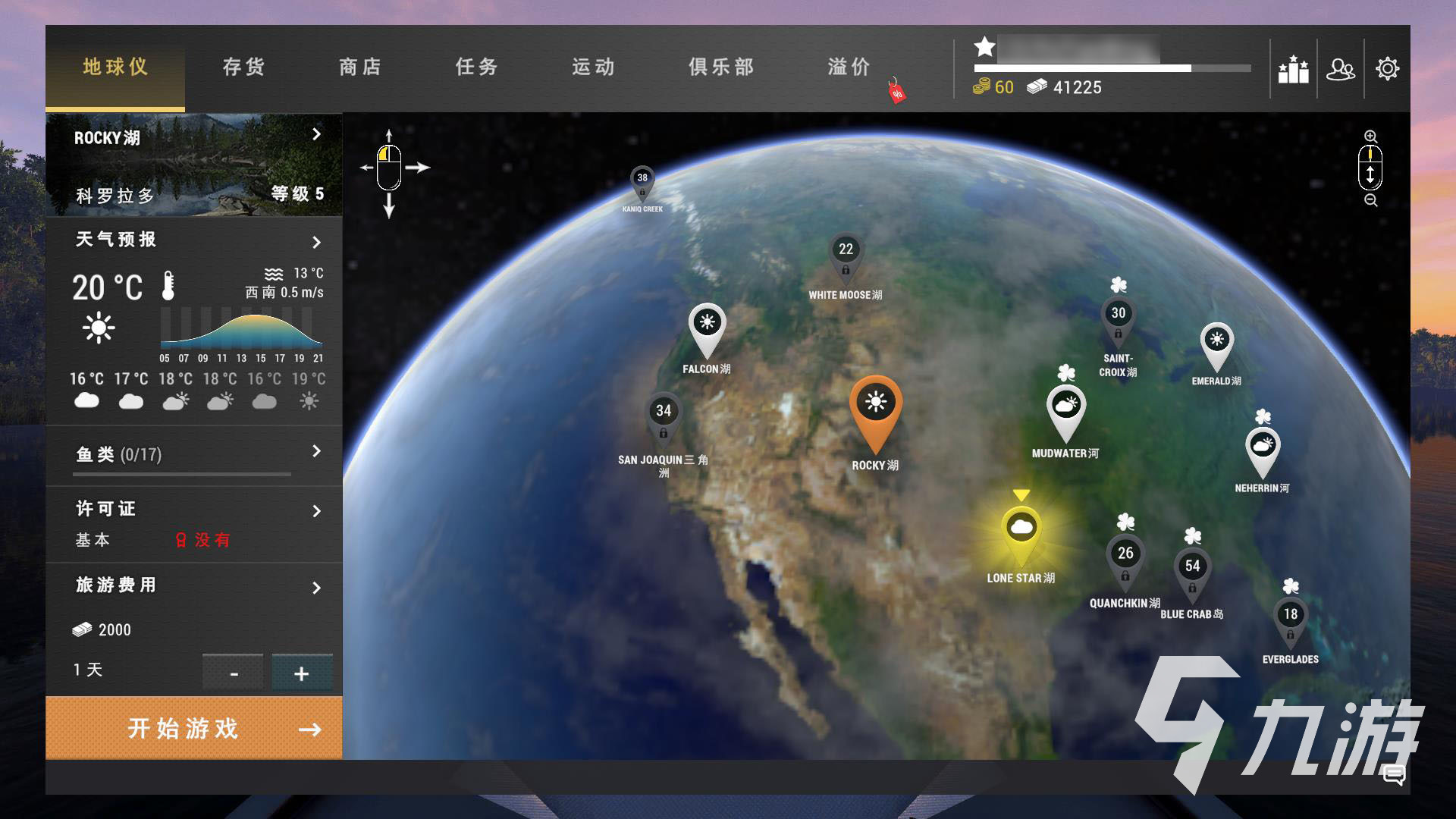Click the Rocky lake thumbnail image
The image size is (1456, 819).
(194, 165)
